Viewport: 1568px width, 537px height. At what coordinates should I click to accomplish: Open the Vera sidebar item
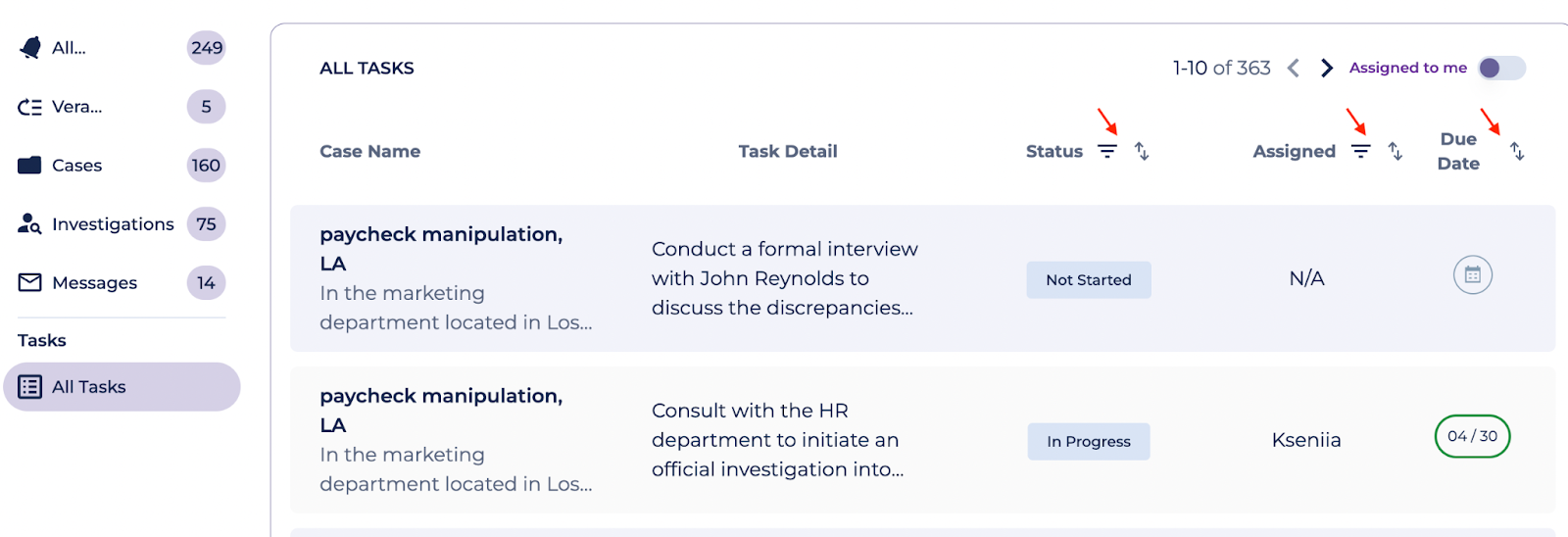pos(76,107)
